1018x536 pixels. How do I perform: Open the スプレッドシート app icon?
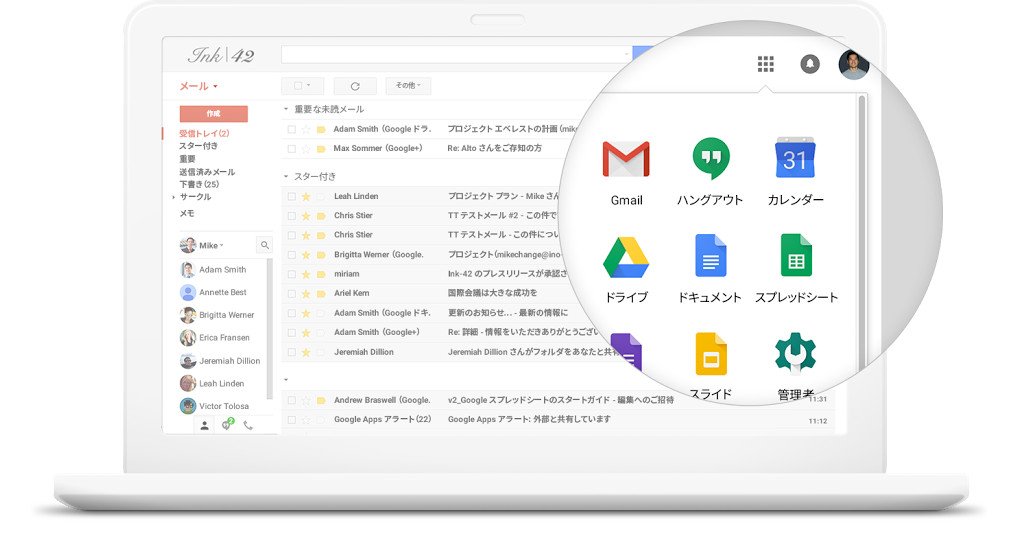[796, 256]
